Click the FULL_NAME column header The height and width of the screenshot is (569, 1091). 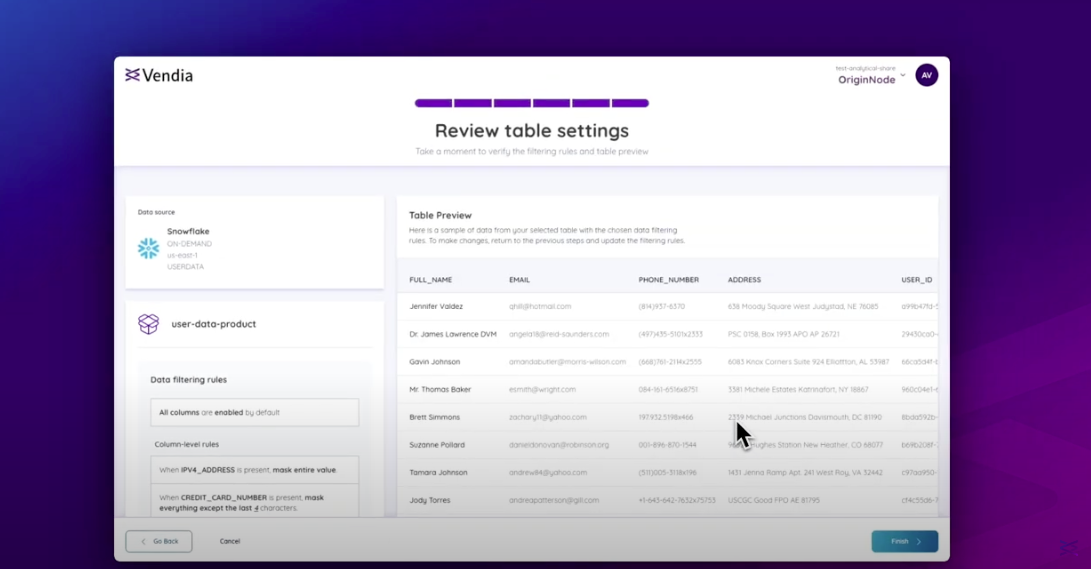(431, 280)
